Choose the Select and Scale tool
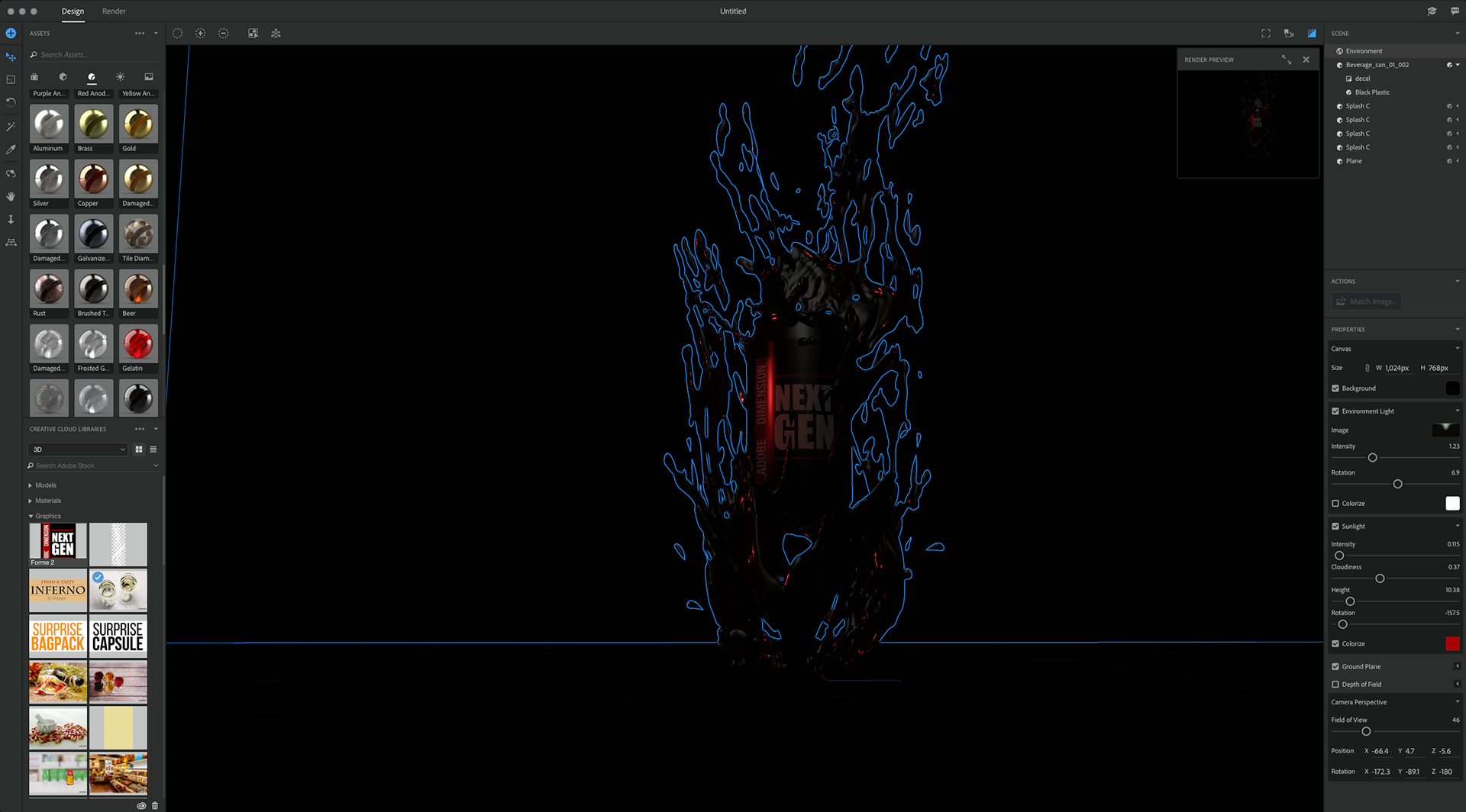This screenshot has height=812, width=1466. coord(11,80)
